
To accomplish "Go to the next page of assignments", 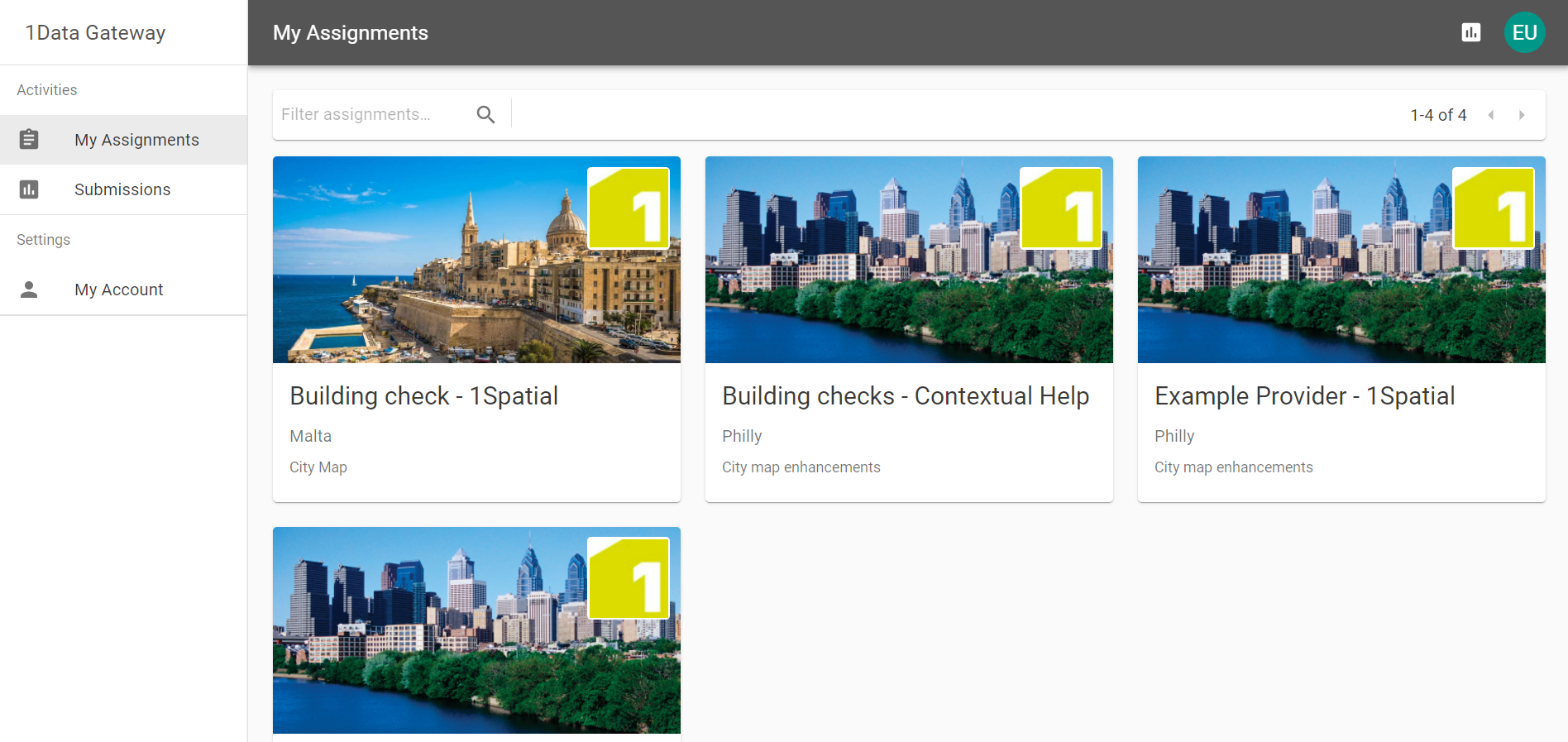I will [x=1521, y=115].
